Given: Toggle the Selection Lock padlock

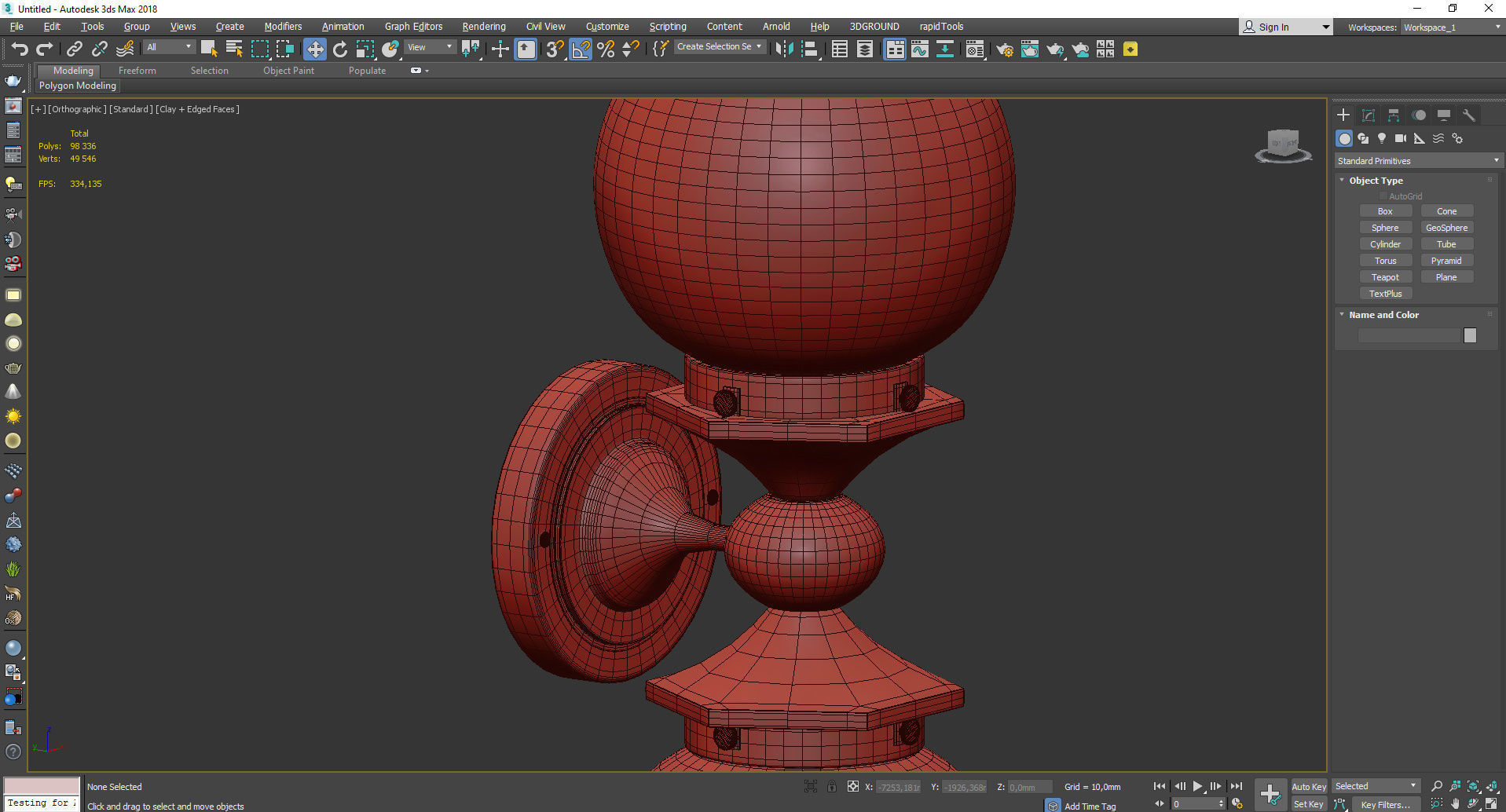Looking at the screenshot, I should (x=832, y=786).
